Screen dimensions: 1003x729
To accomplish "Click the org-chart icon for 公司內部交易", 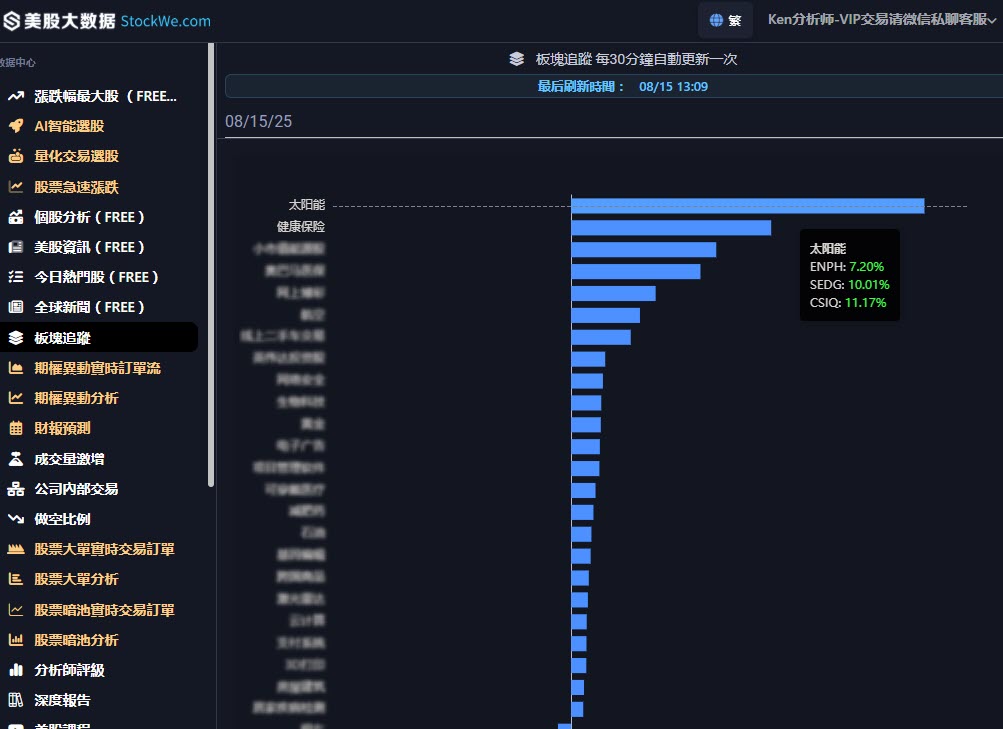I will coord(16,489).
